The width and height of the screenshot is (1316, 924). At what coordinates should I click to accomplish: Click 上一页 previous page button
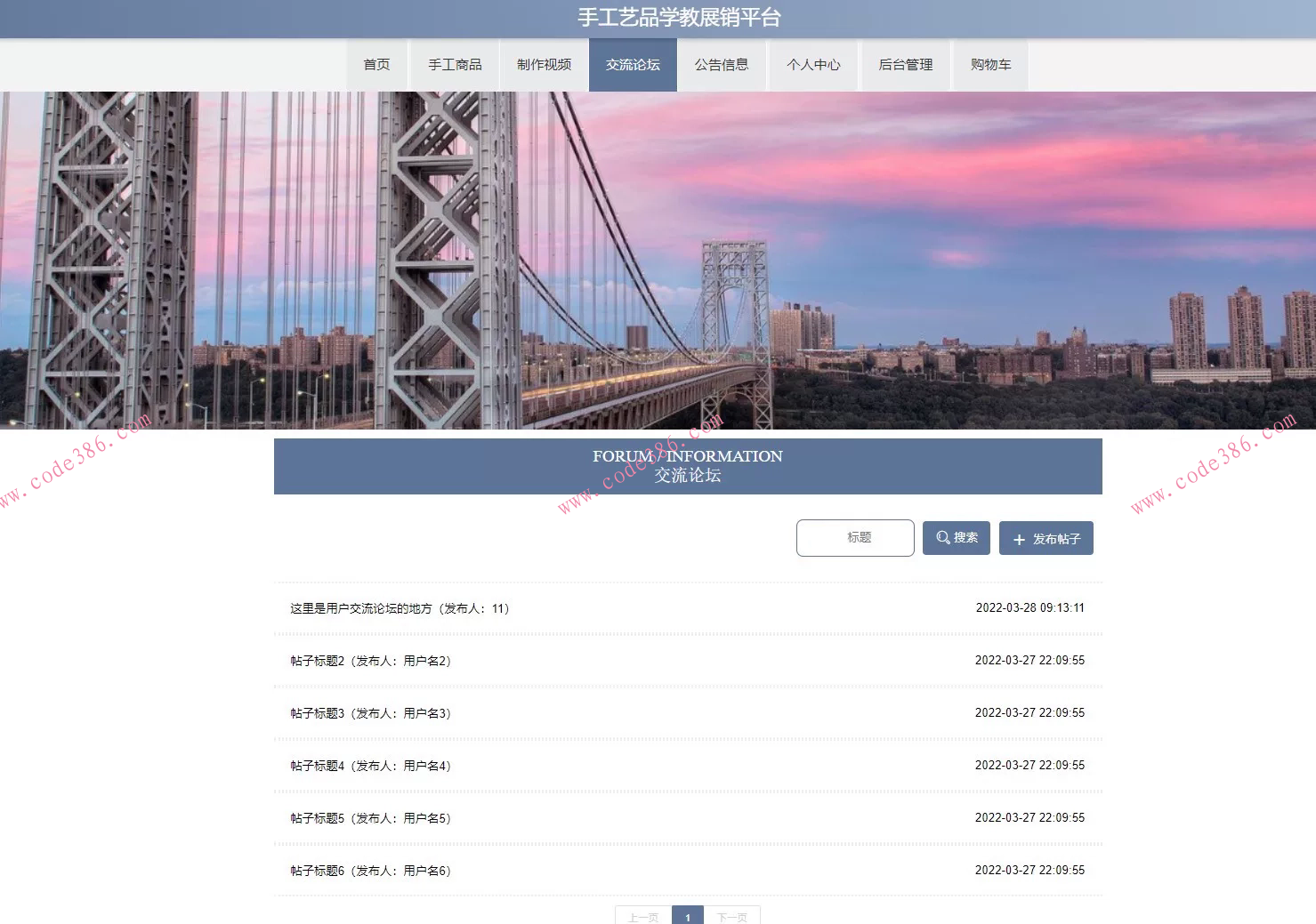tap(643, 917)
